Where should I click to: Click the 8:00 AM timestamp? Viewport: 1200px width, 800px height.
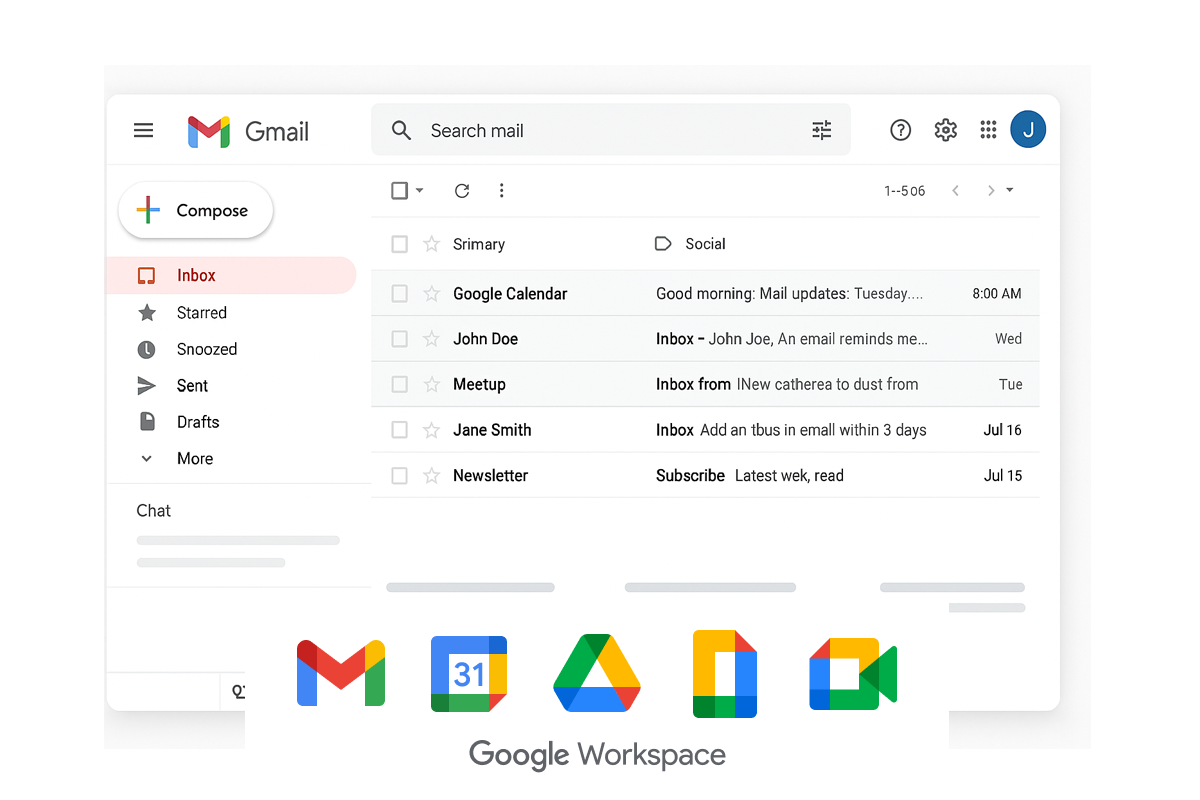tap(997, 294)
